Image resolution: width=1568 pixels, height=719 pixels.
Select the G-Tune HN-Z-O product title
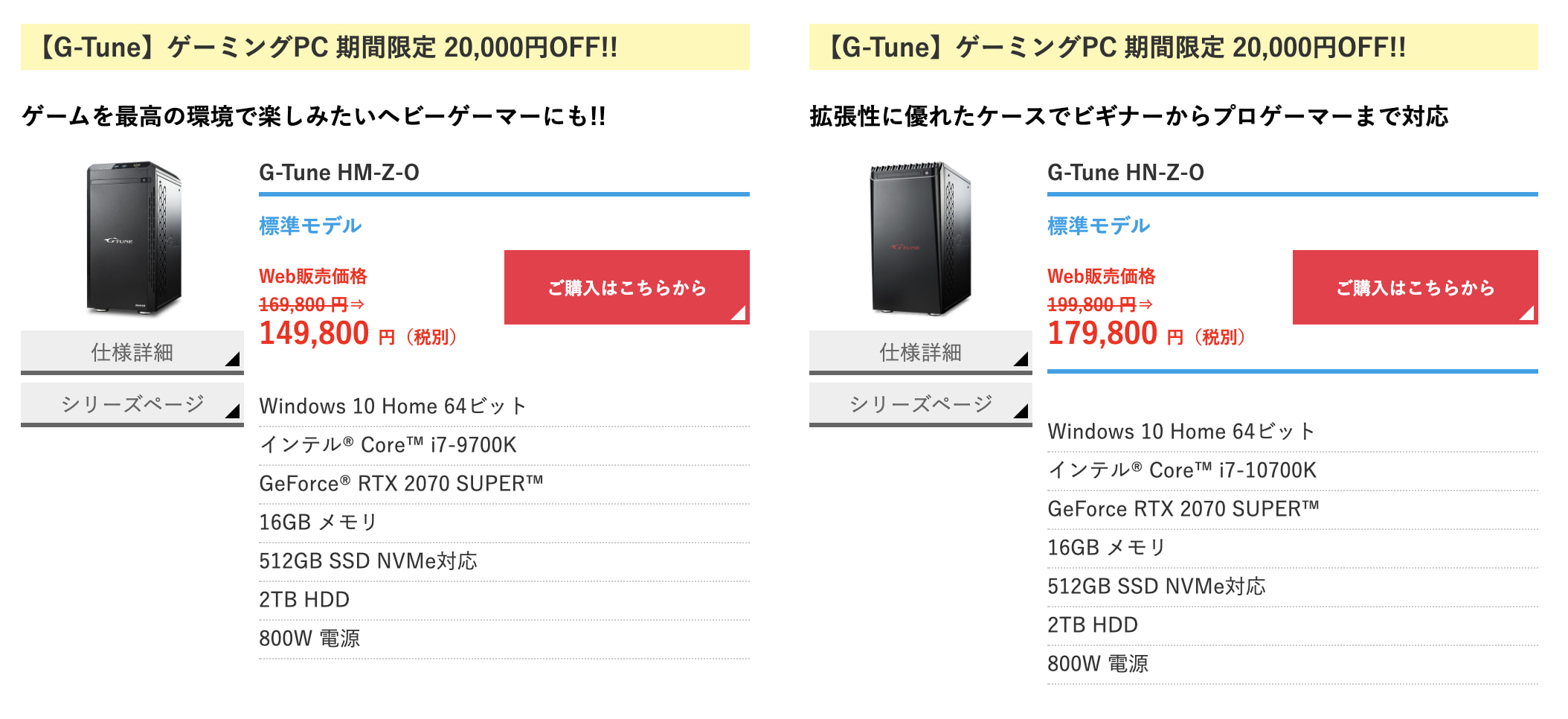click(1125, 173)
